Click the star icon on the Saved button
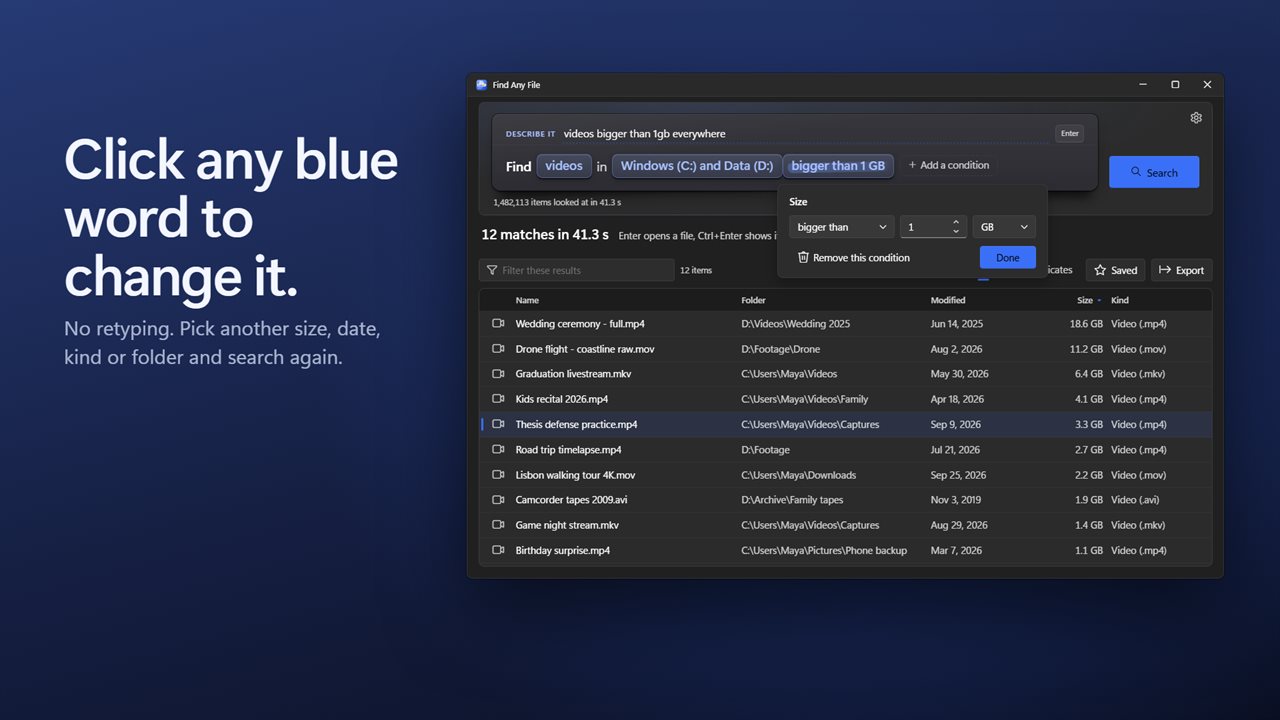Screen dimensions: 1280x720 [x=1100, y=270]
